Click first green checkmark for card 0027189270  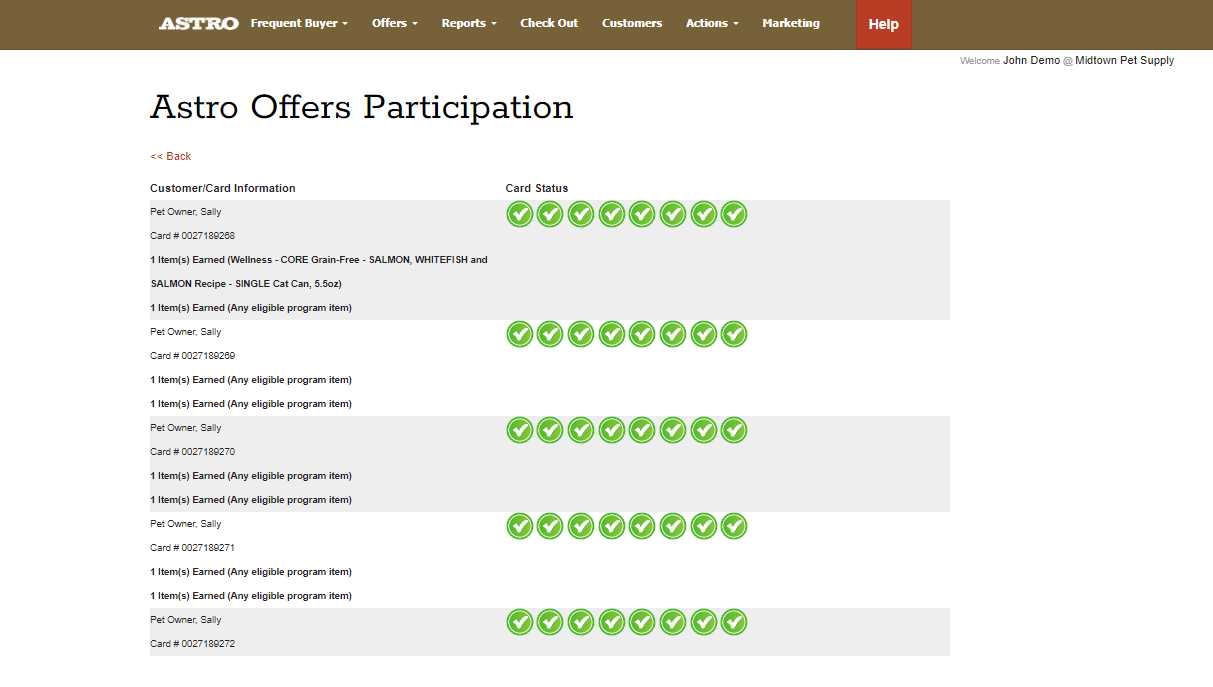tap(519, 430)
